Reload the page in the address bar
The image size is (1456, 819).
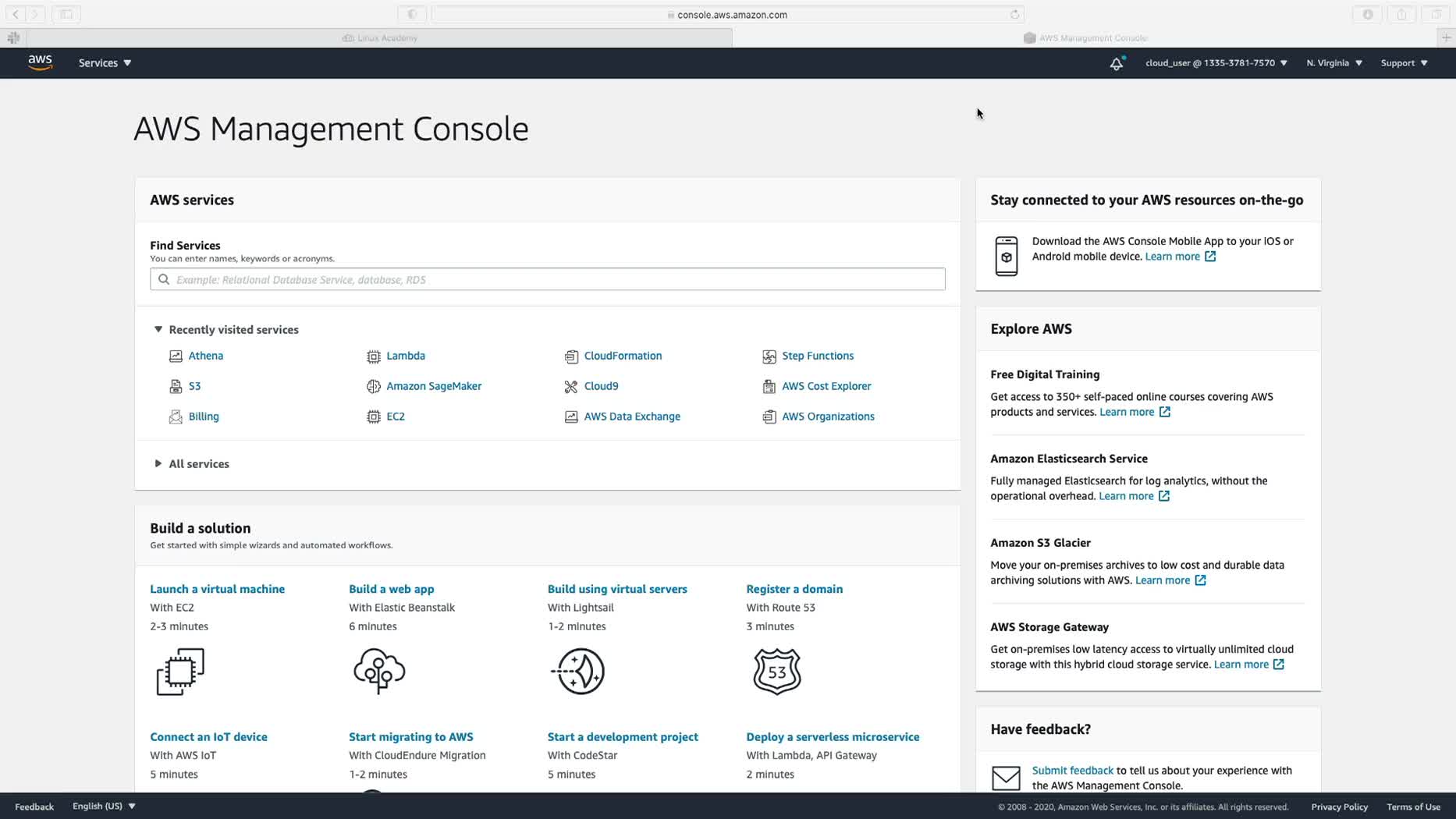tap(1014, 14)
